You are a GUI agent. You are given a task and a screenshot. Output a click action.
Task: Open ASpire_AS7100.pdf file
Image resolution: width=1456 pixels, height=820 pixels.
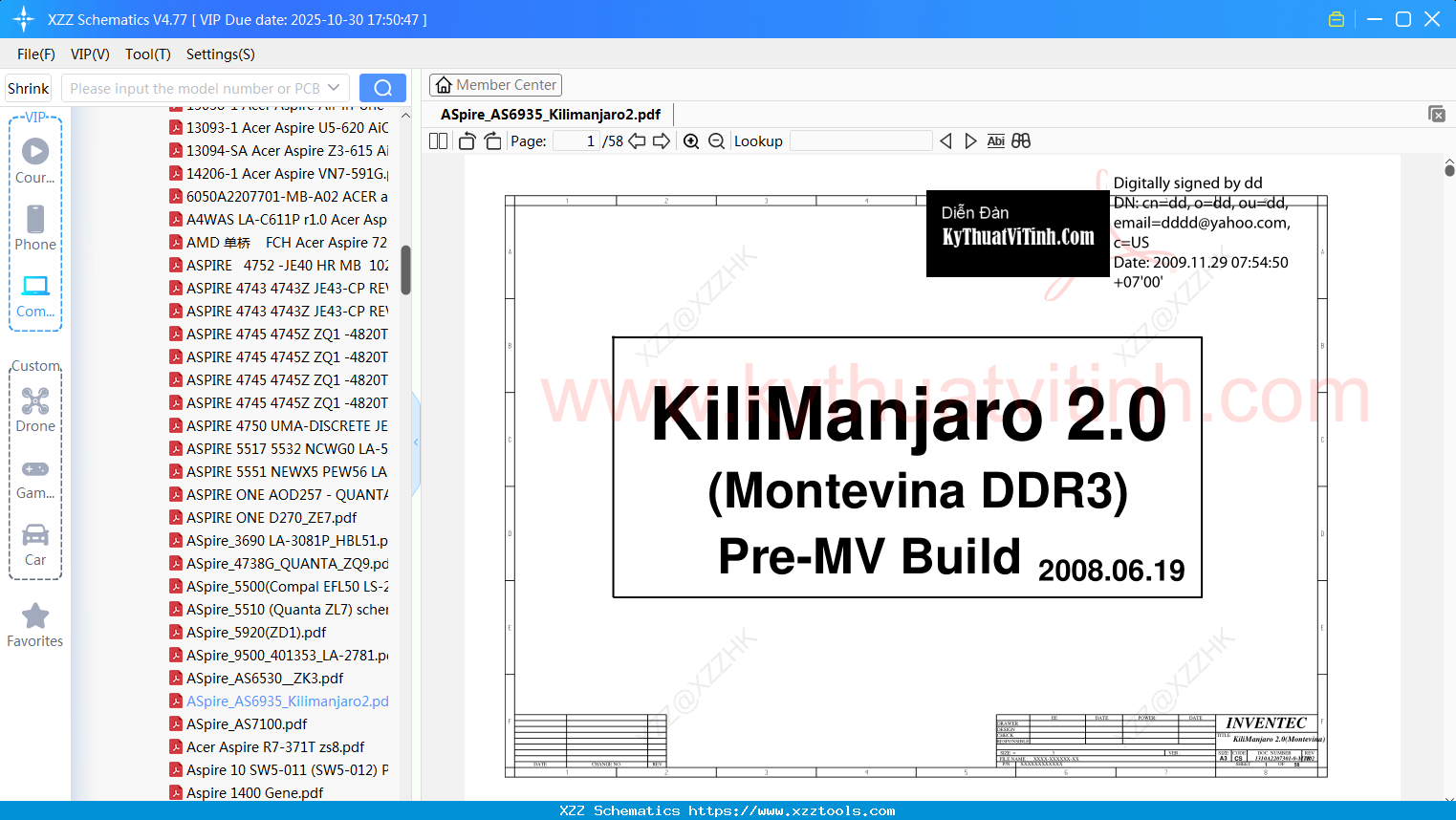[238, 723]
